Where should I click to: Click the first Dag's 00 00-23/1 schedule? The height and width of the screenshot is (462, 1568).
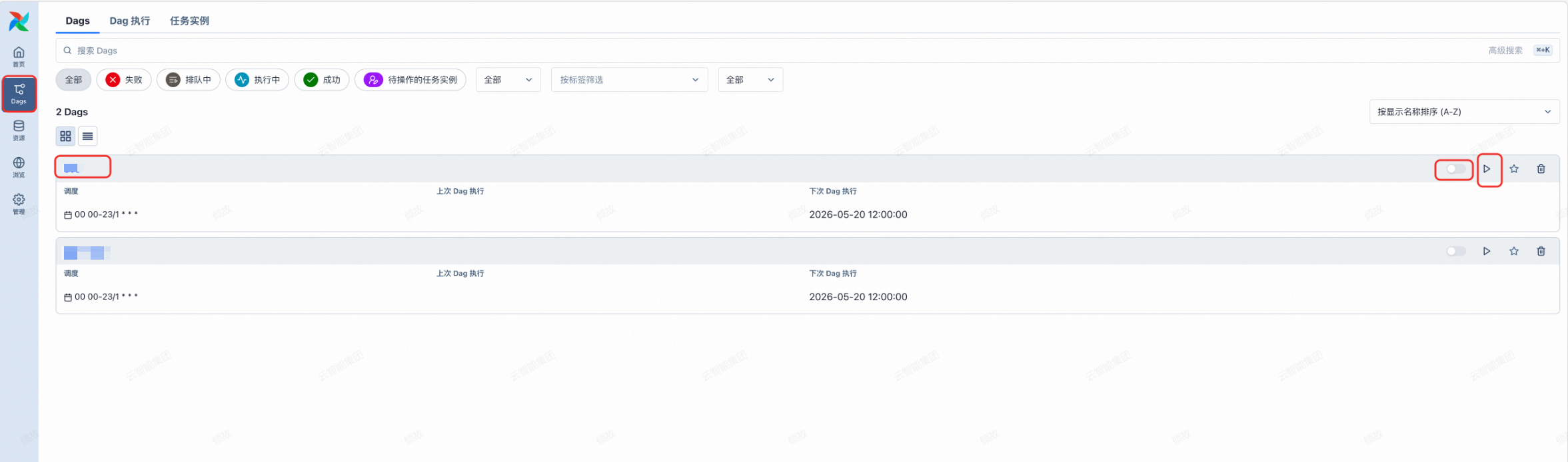tap(101, 214)
